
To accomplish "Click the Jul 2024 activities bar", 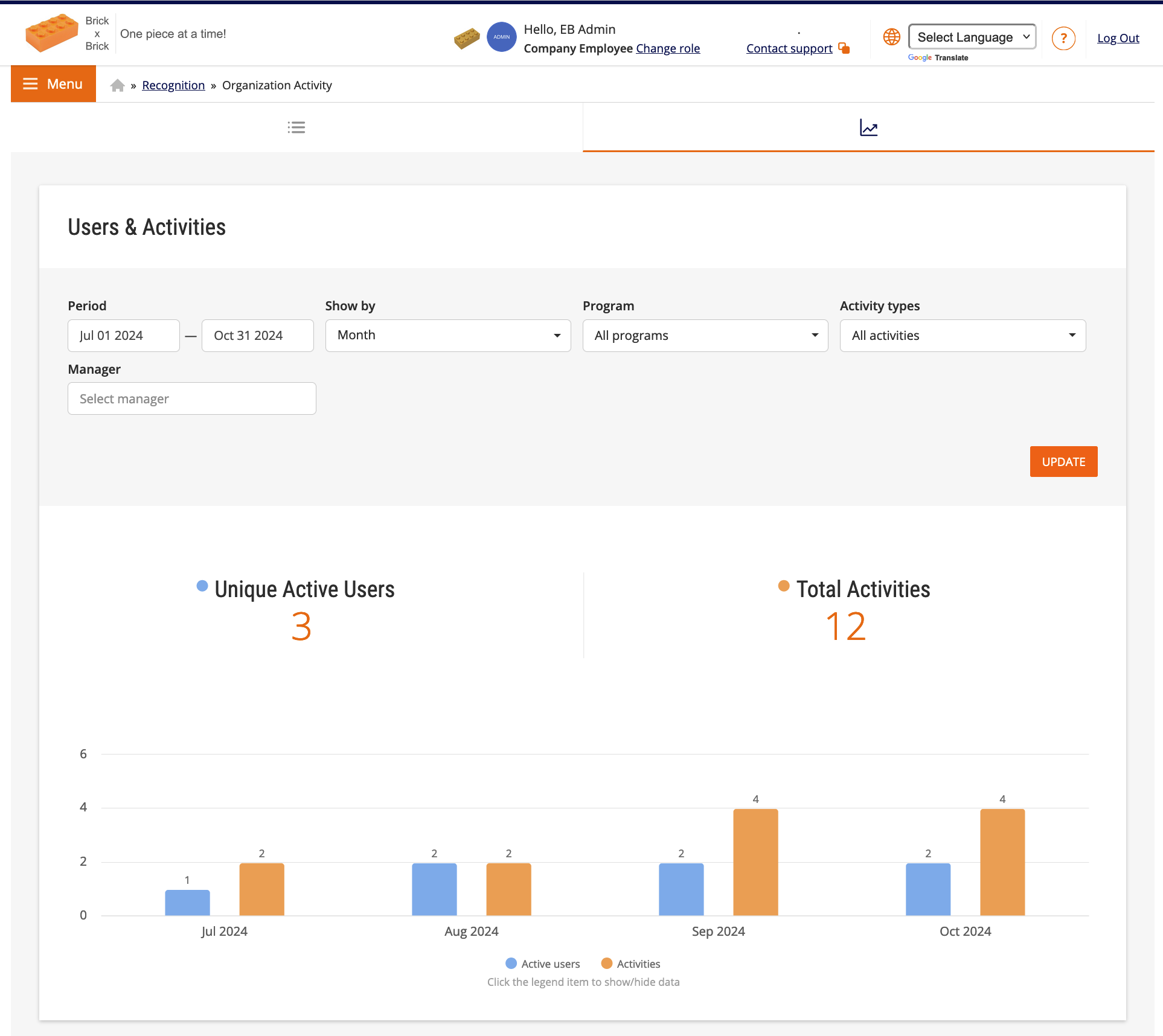I will click(261, 889).
